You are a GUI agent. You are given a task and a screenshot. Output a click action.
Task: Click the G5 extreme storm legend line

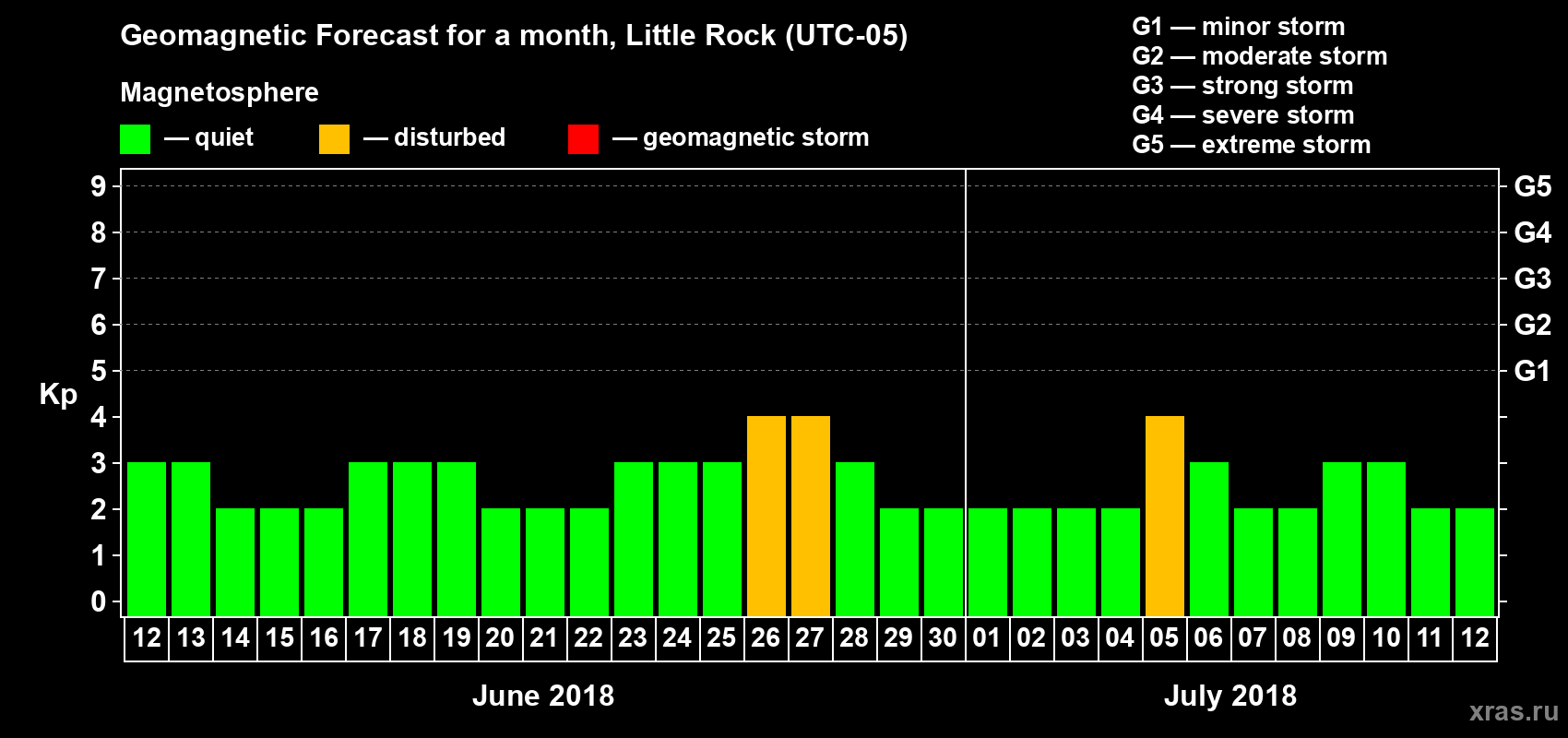click(1252, 145)
